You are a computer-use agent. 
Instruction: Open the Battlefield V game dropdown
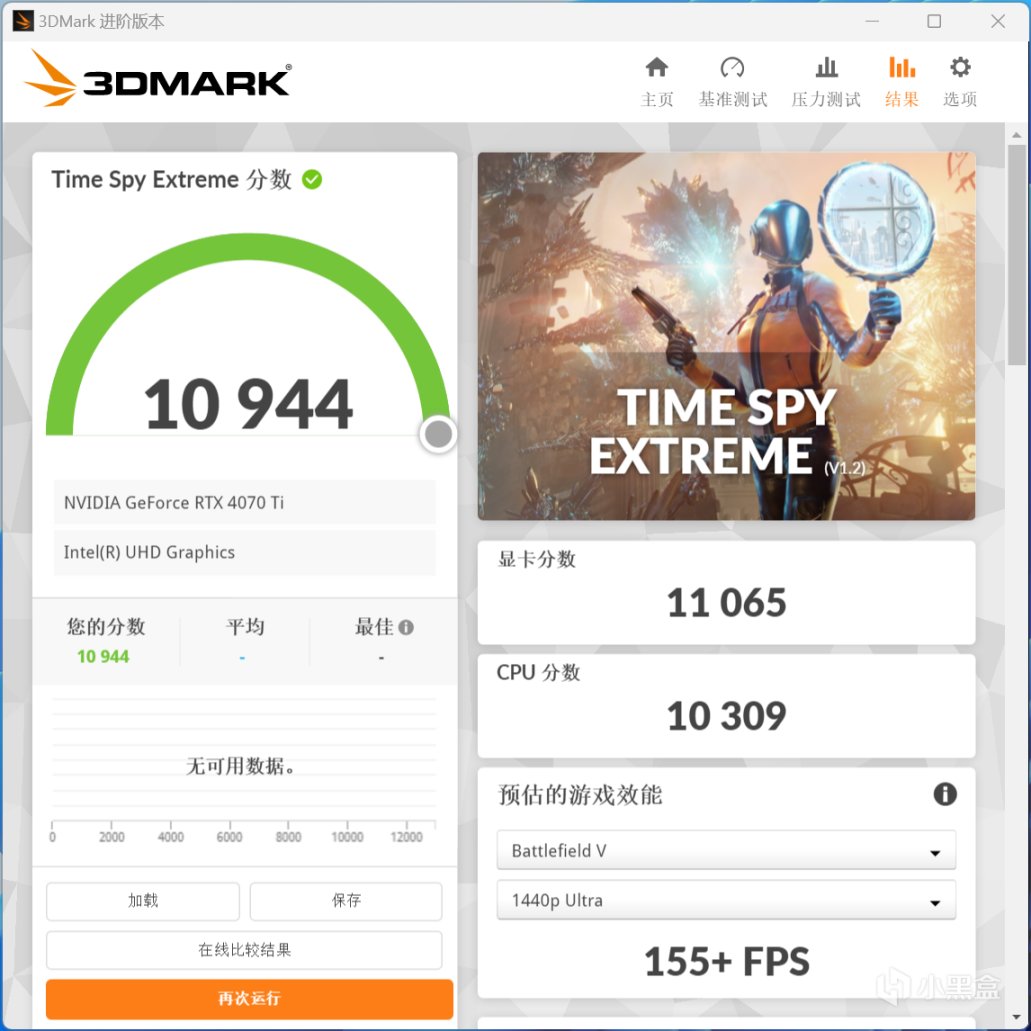coord(726,850)
